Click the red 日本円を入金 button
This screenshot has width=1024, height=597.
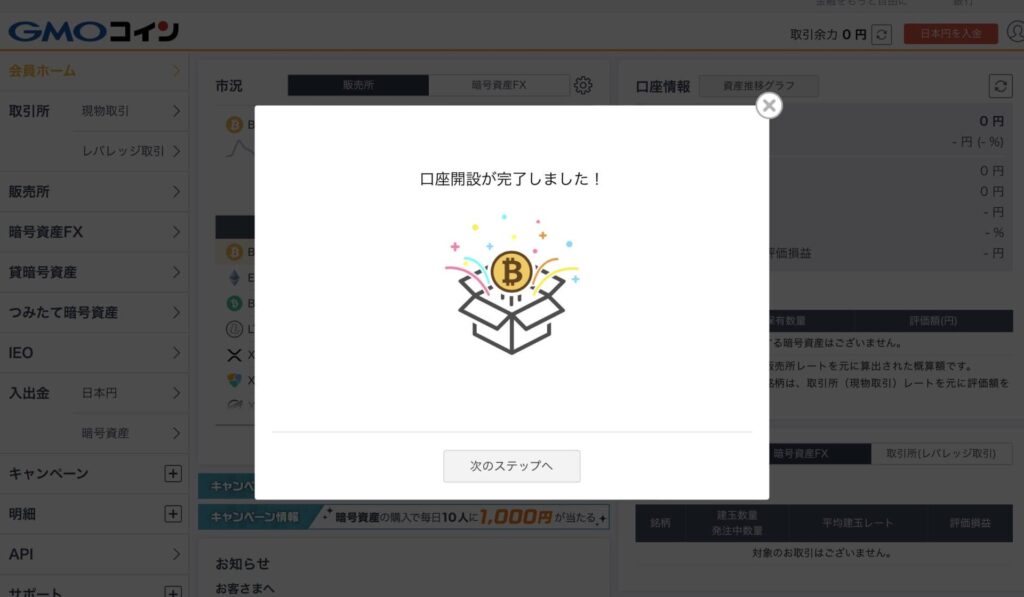[x=950, y=33]
